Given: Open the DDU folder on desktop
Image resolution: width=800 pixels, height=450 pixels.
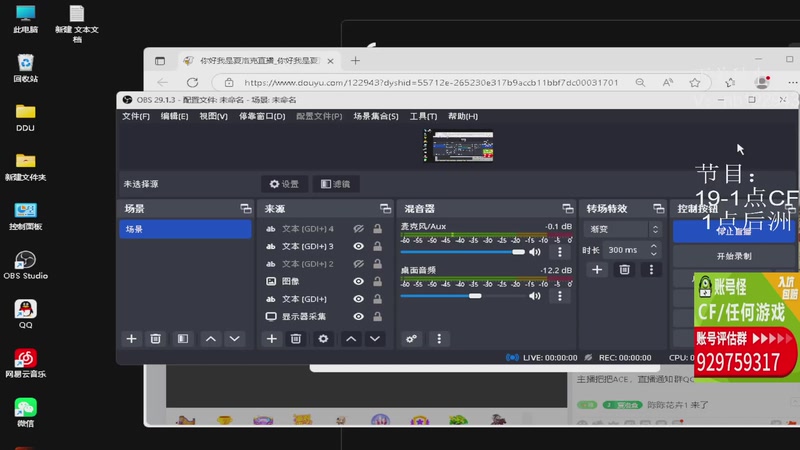Looking at the screenshot, I should click(x=26, y=117).
